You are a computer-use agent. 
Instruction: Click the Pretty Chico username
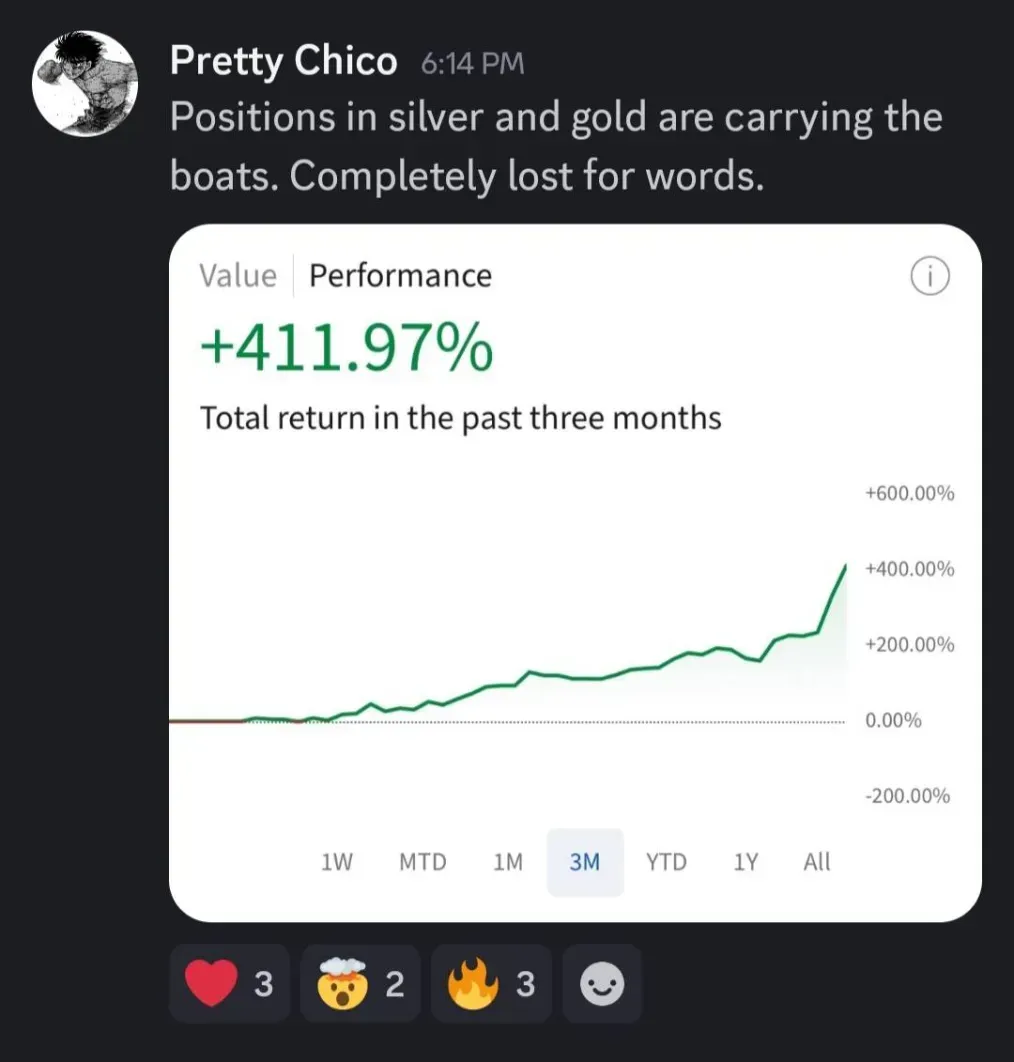click(283, 62)
